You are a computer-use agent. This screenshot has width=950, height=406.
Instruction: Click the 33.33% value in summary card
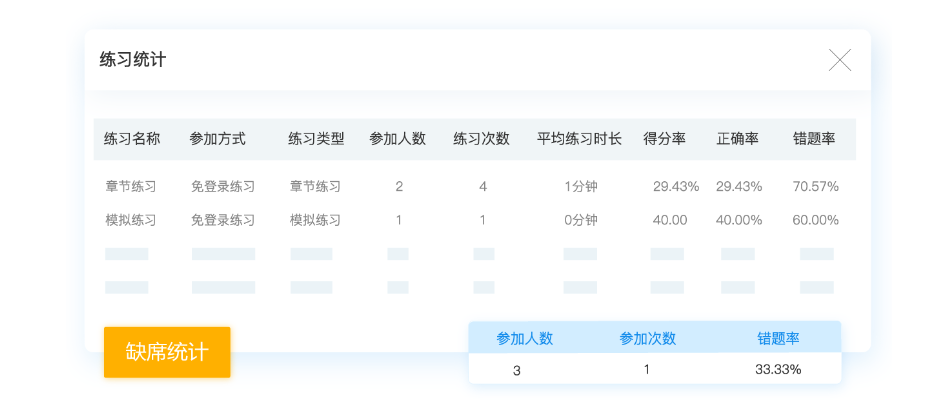click(778, 369)
